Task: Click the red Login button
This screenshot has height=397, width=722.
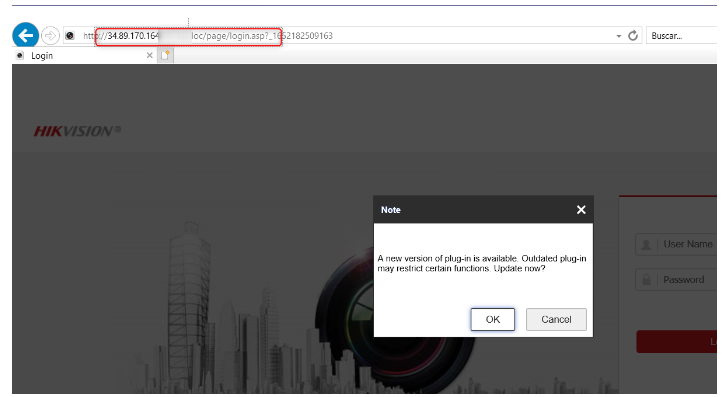Action: [677, 341]
